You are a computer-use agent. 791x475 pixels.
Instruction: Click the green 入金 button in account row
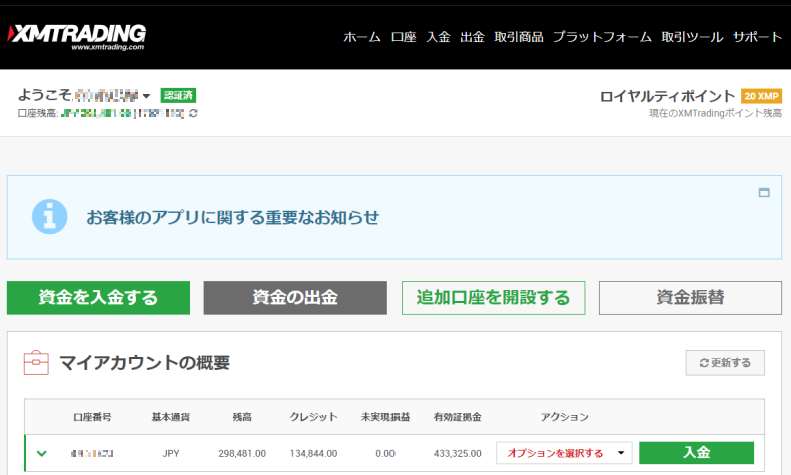[x=696, y=453]
